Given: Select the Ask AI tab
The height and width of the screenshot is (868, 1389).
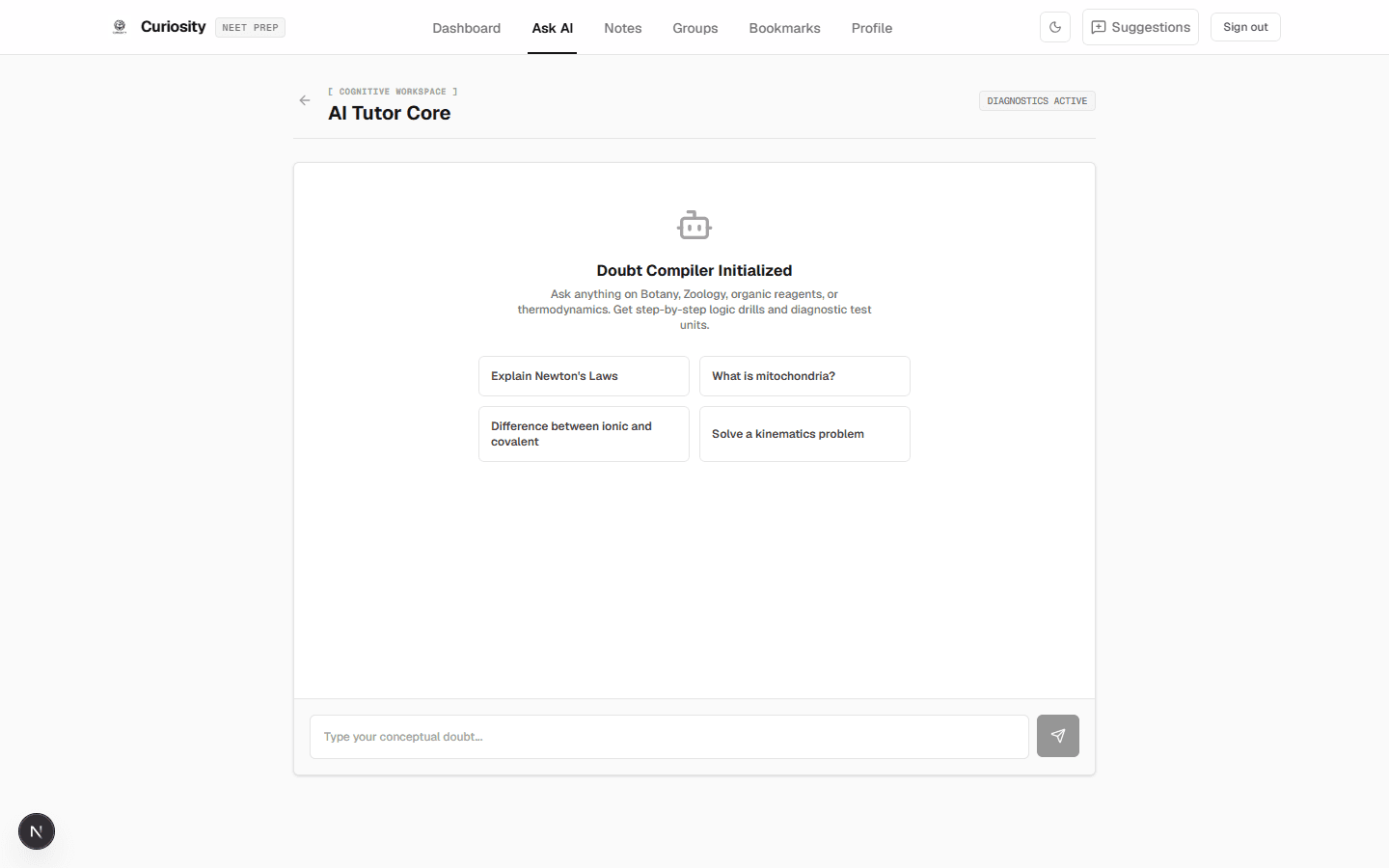Looking at the screenshot, I should 553,28.
